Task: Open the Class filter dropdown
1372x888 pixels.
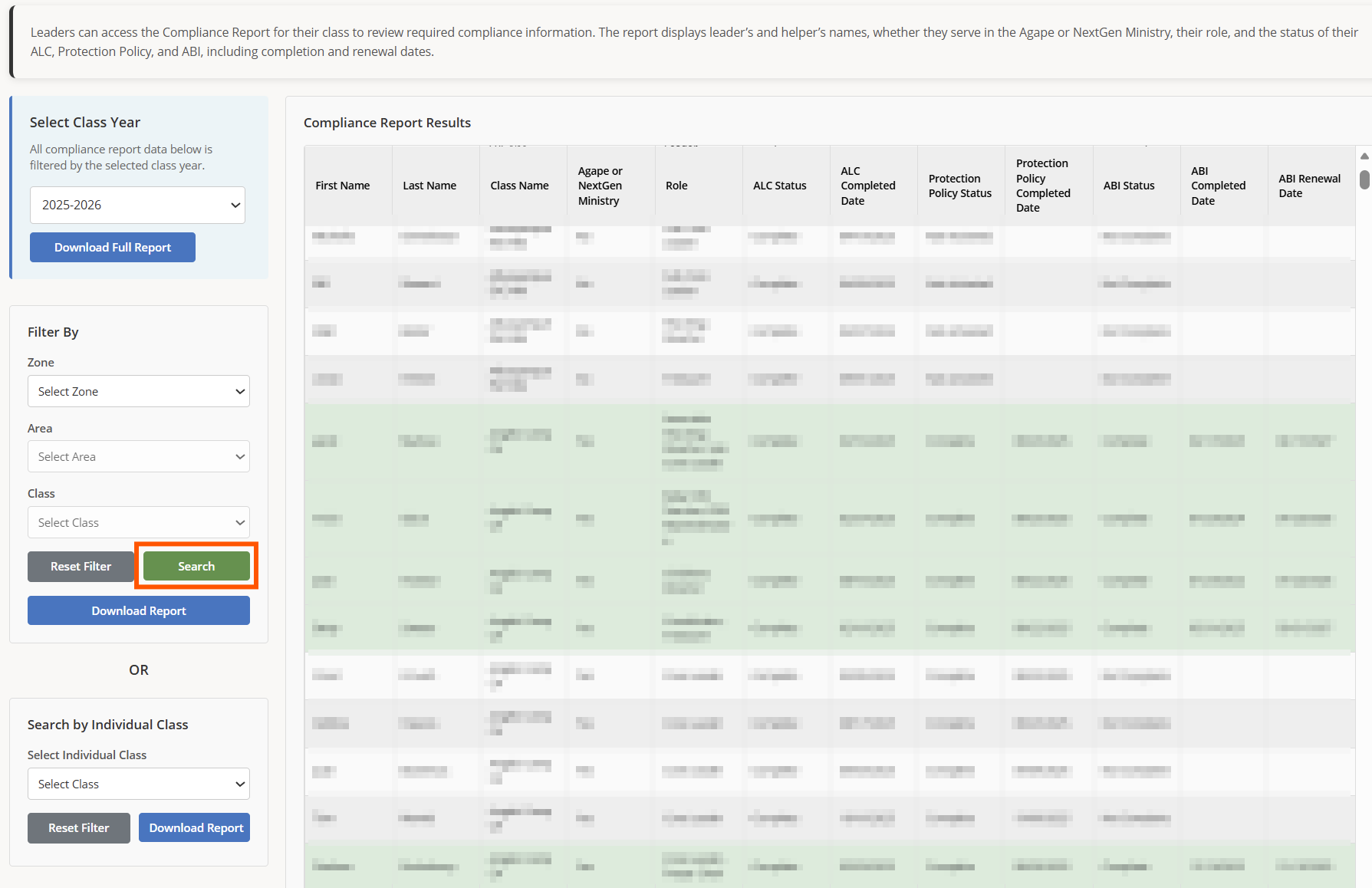Action: coord(139,523)
